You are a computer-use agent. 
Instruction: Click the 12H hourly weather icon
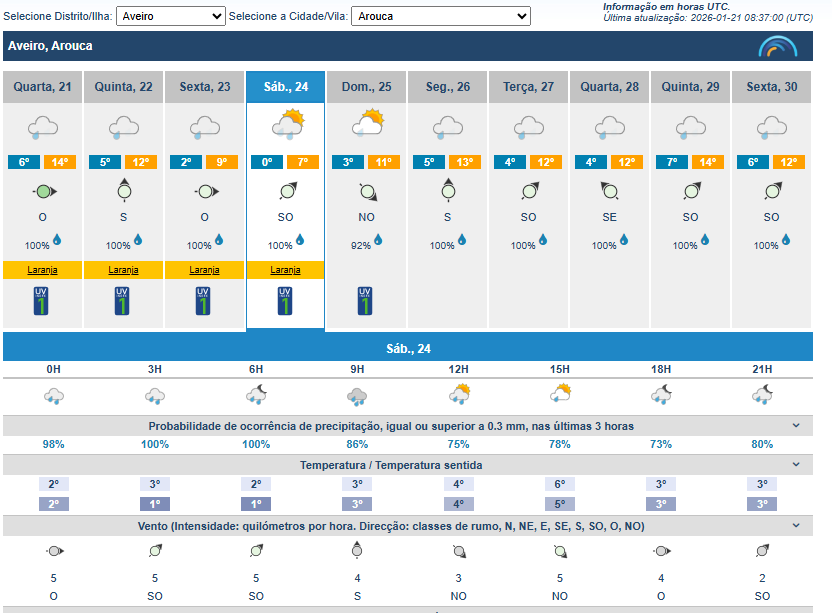(x=459, y=394)
